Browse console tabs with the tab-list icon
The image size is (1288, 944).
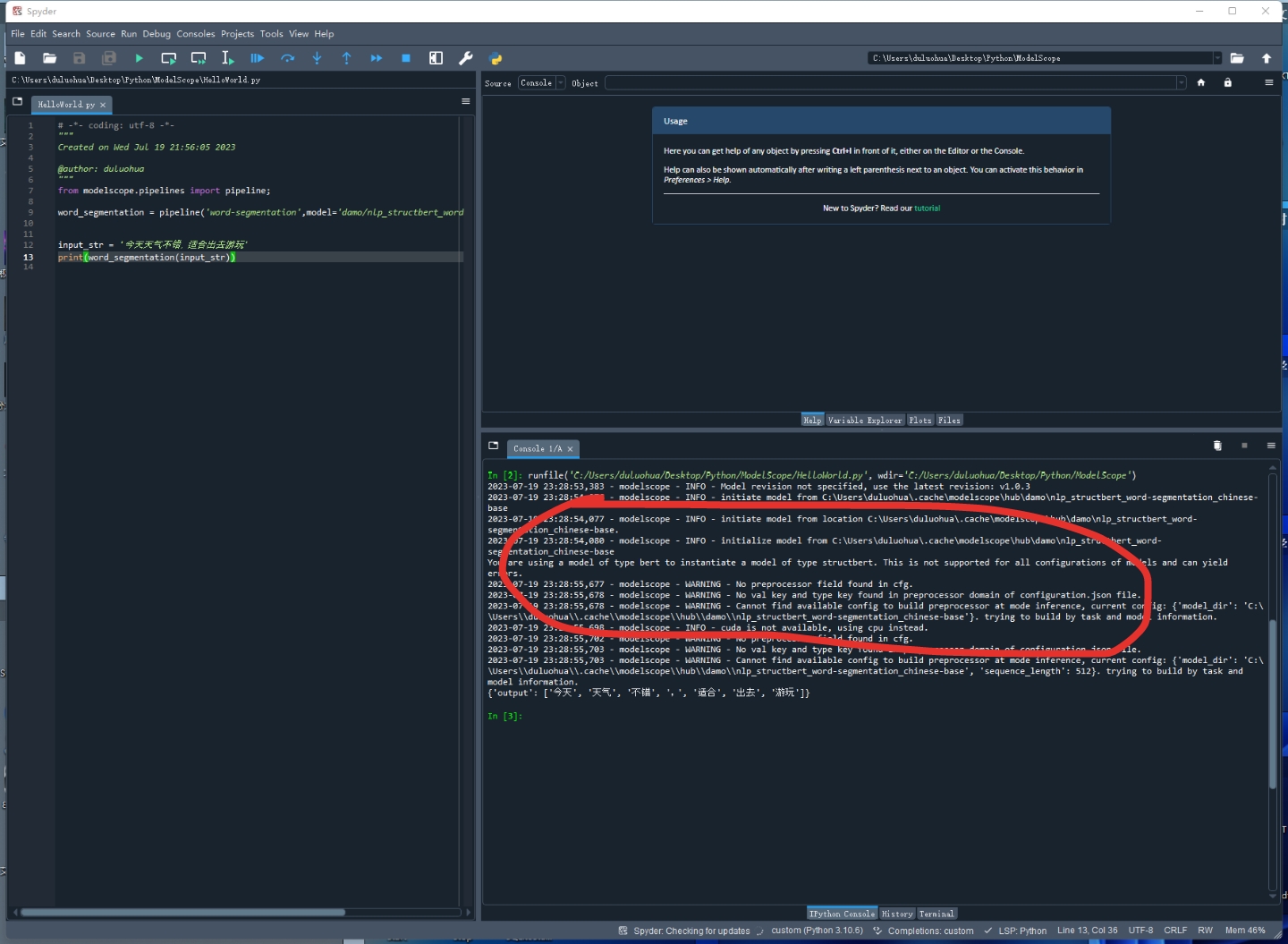493,446
